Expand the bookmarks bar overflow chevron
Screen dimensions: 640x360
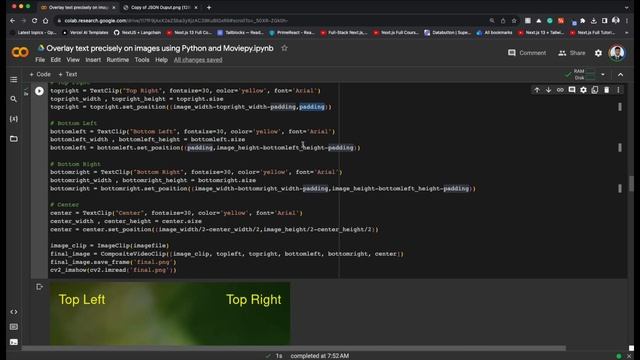click(x=627, y=33)
